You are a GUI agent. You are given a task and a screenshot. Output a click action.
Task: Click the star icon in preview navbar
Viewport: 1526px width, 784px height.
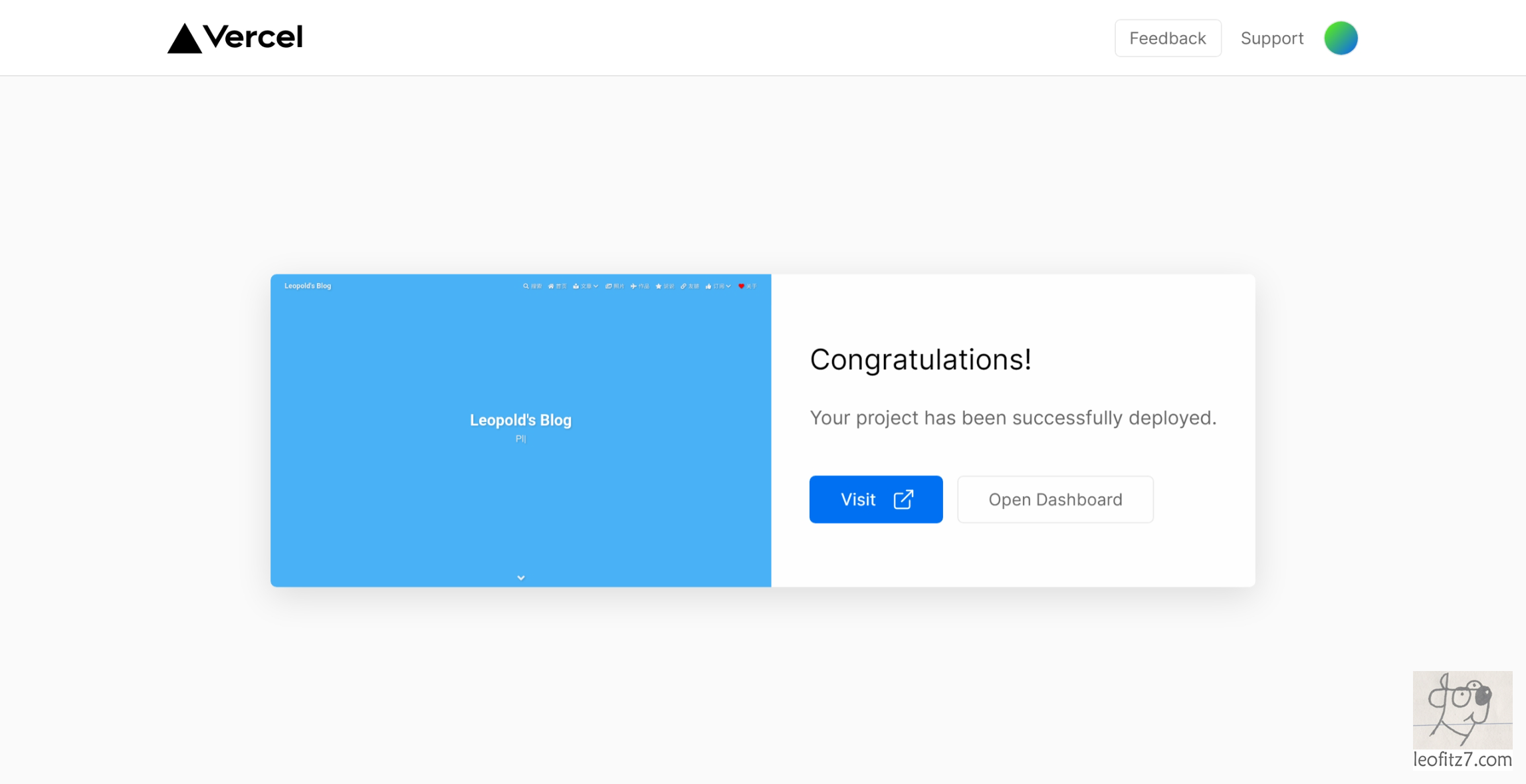click(659, 286)
